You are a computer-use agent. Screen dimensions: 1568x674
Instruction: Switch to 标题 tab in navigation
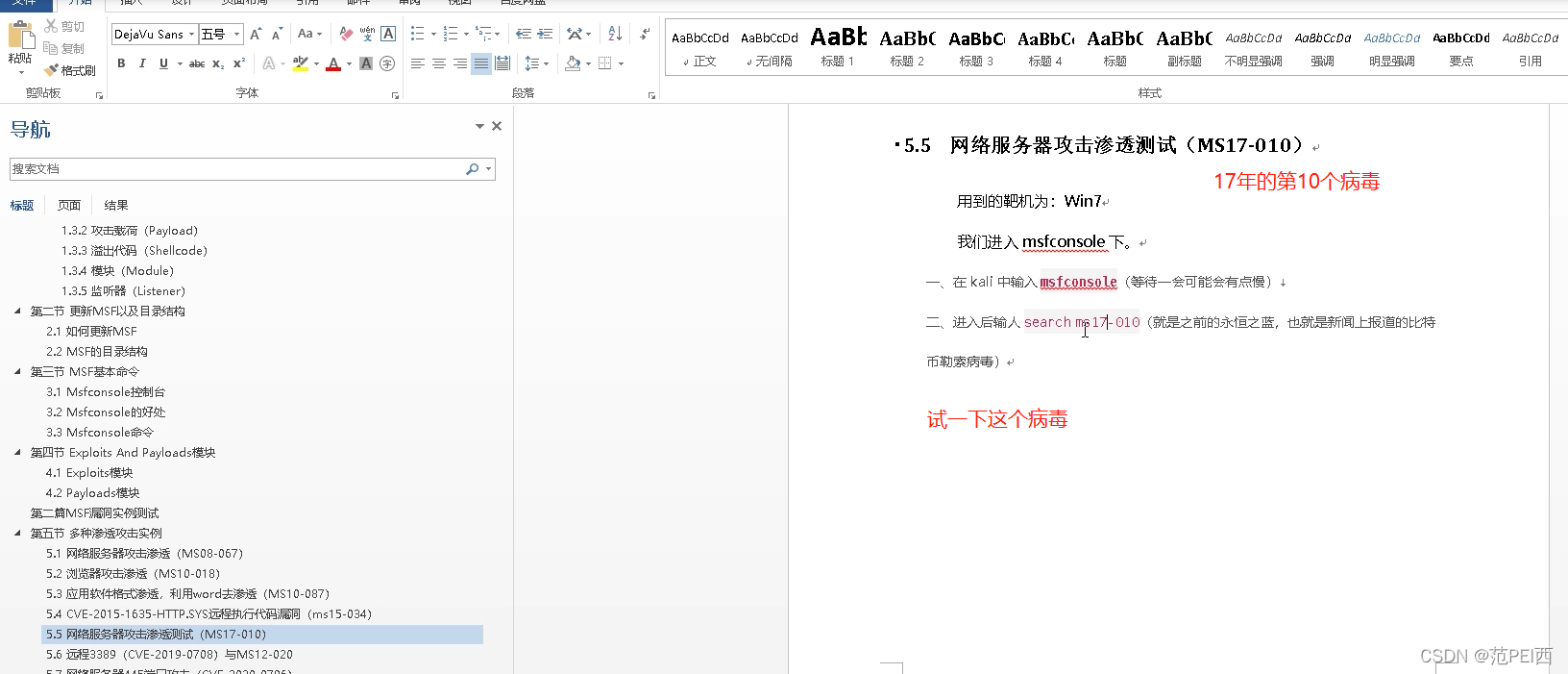pyautogui.click(x=22, y=205)
